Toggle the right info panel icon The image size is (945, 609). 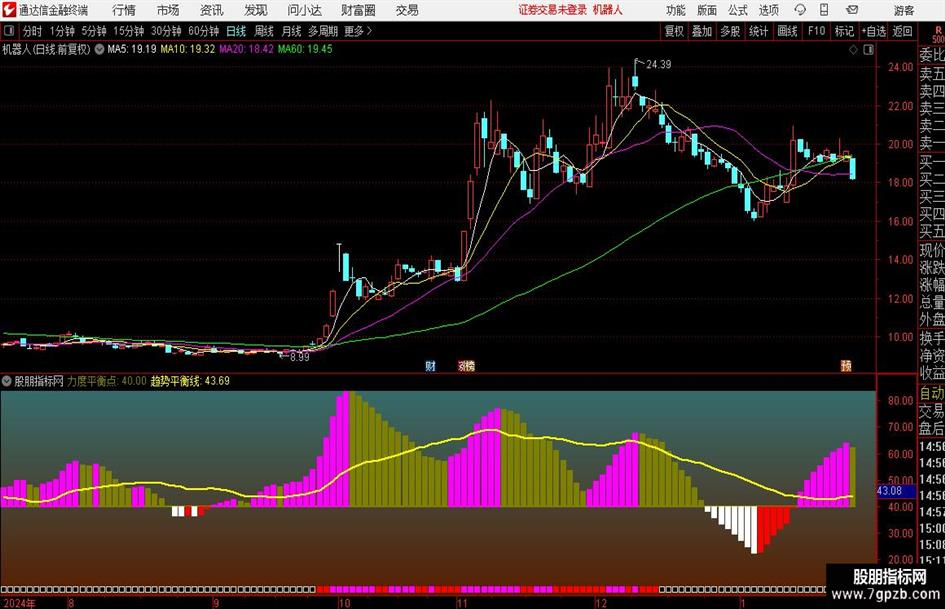pyautogui.click(x=868, y=50)
